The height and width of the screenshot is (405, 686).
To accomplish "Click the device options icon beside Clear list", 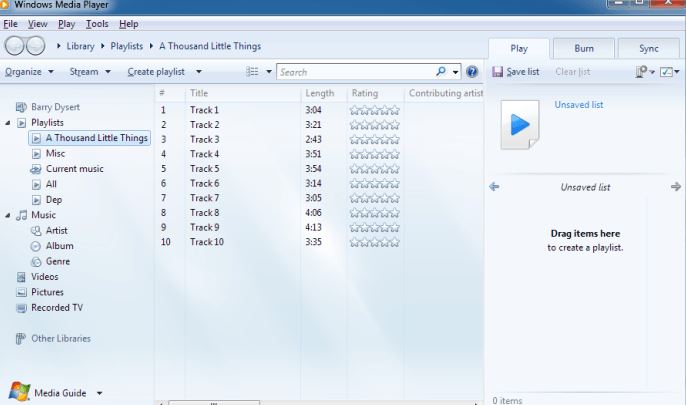I will click(x=641, y=72).
